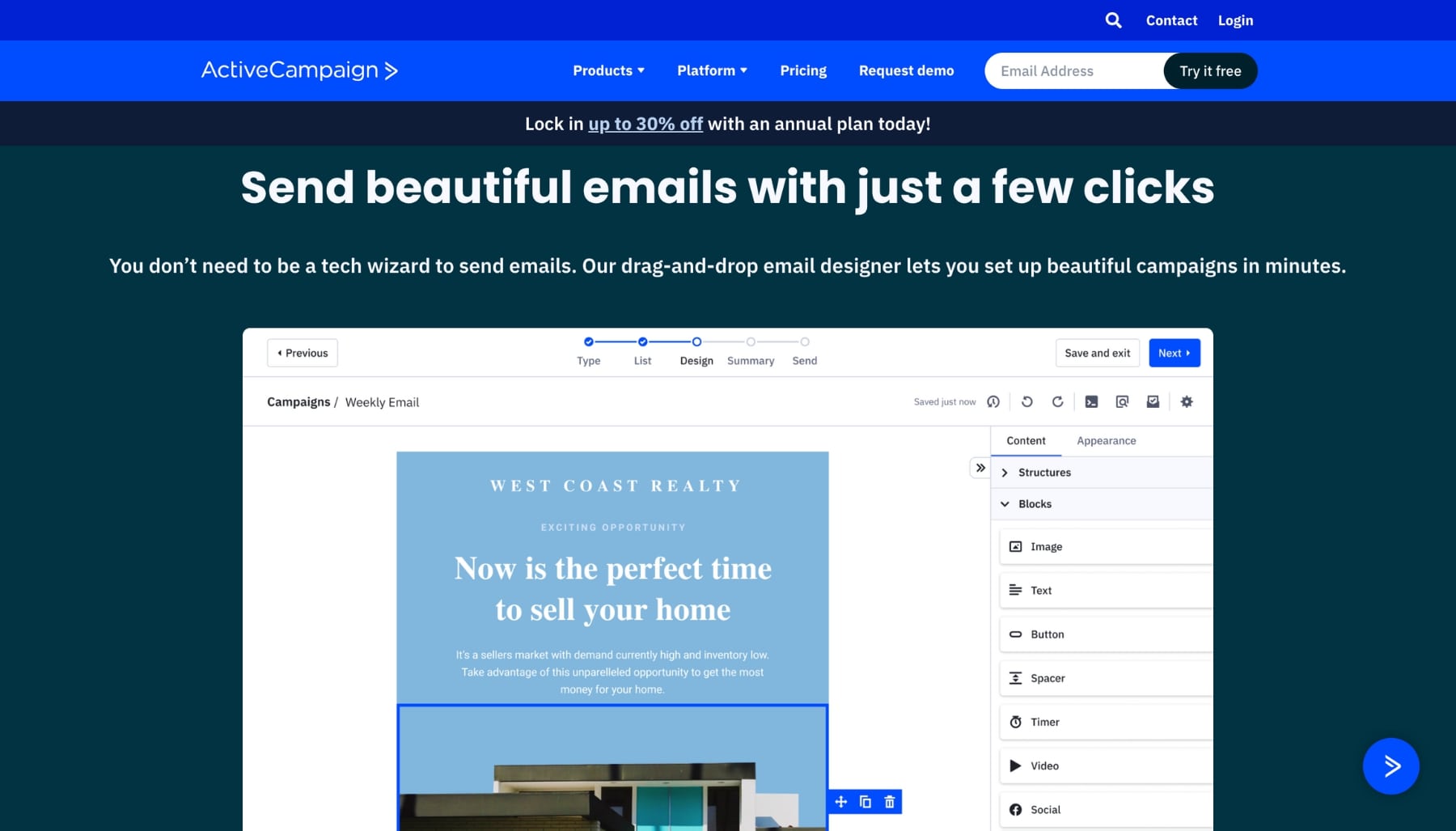The width and height of the screenshot is (1456, 831).
Task: Open revision history clock icon
Action: click(x=993, y=401)
